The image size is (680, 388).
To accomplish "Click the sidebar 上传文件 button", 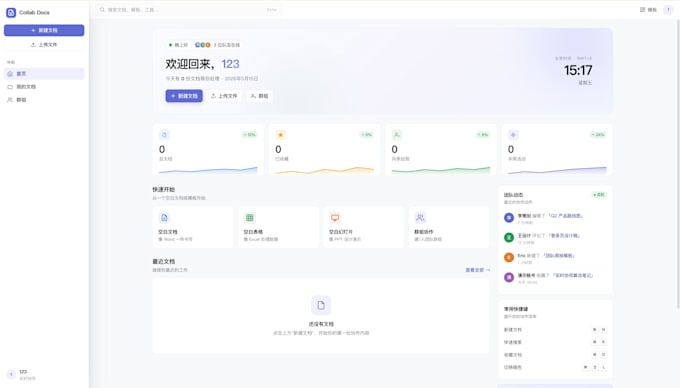I will tap(44, 45).
